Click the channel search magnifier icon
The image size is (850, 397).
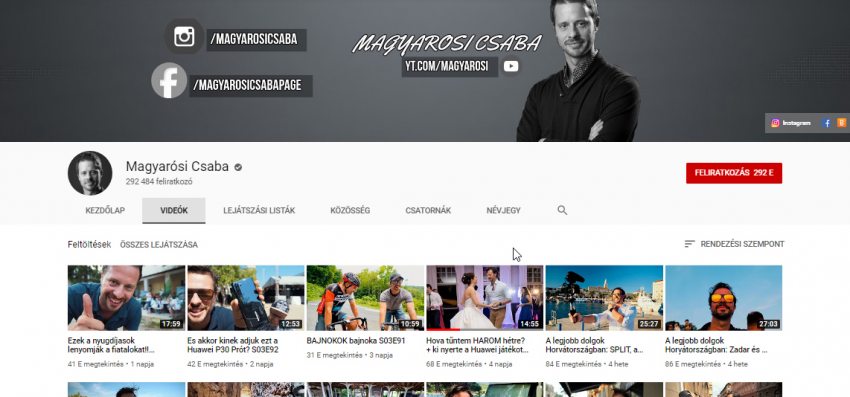[x=562, y=210]
